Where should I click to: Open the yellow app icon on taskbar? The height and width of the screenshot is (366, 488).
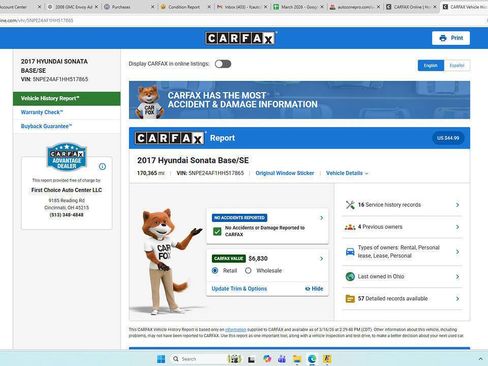coord(327,359)
